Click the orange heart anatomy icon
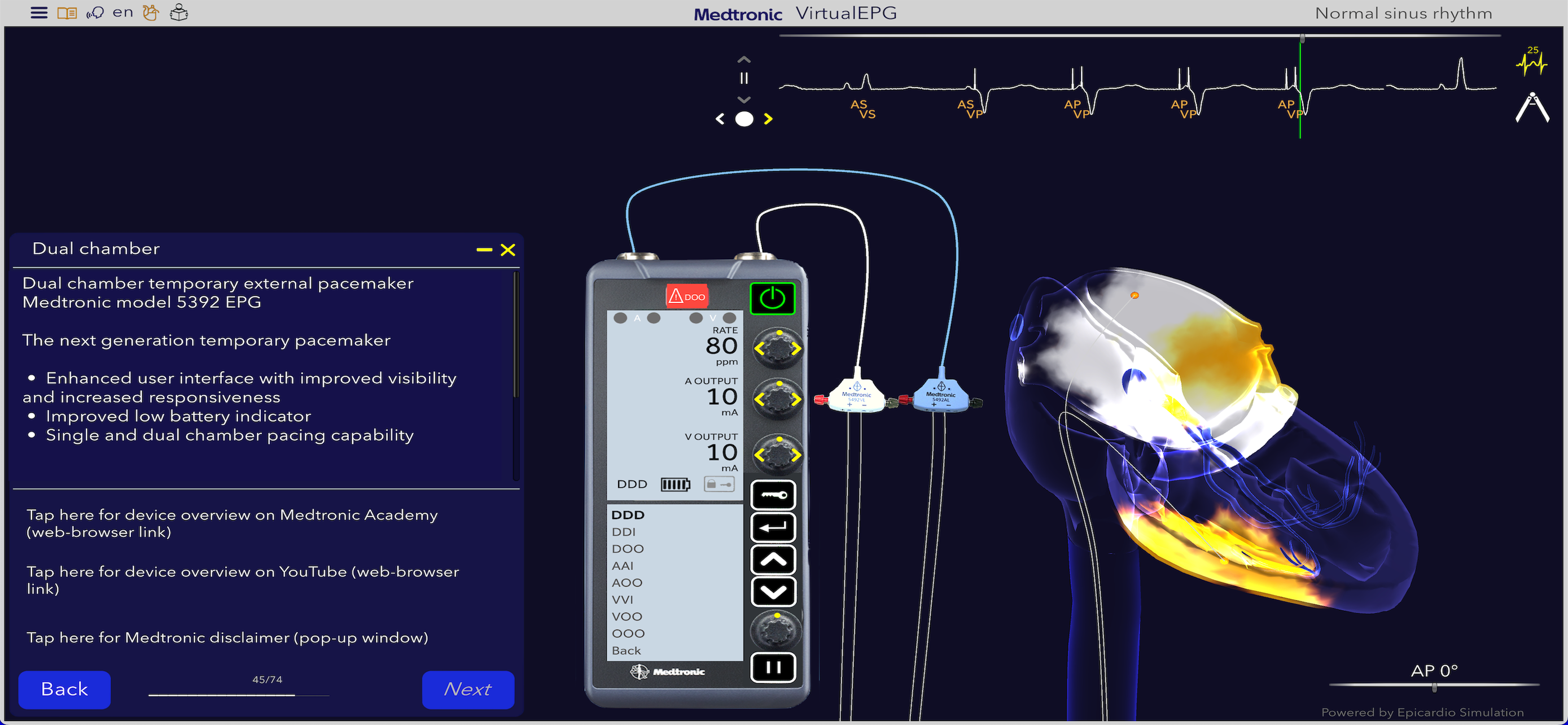The width and height of the screenshot is (1568, 725). (x=150, y=13)
